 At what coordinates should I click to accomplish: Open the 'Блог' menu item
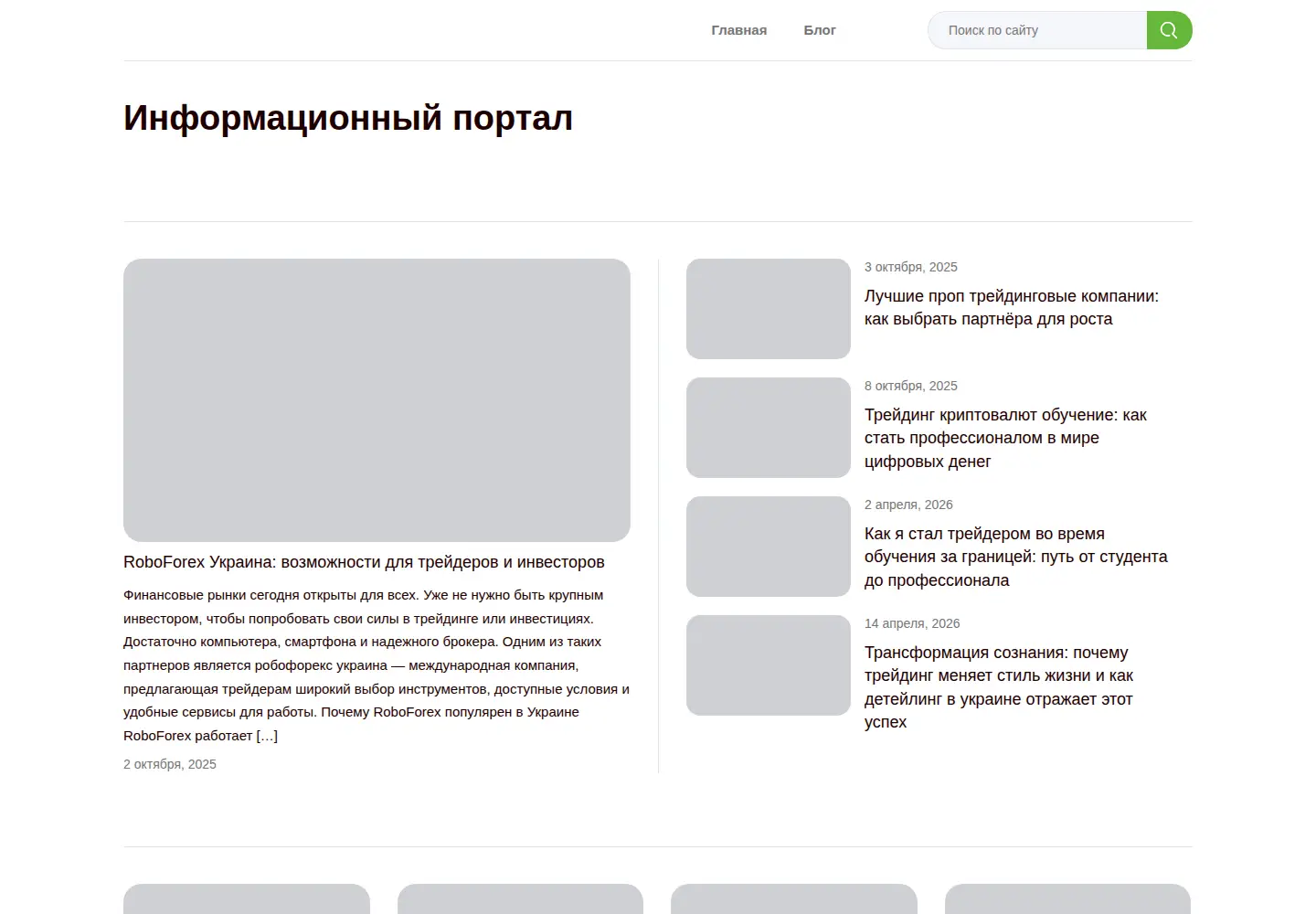click(820, 30)
